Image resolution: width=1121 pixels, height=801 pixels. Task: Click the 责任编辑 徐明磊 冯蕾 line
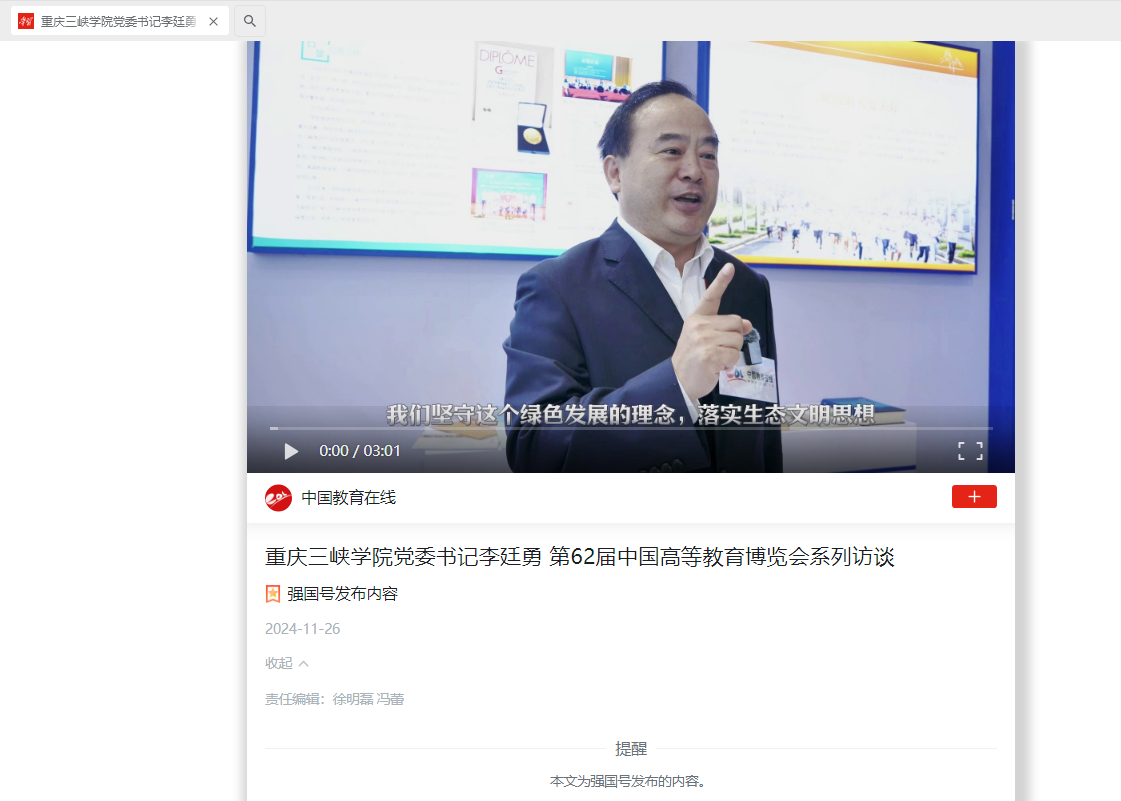pos(334,699)
